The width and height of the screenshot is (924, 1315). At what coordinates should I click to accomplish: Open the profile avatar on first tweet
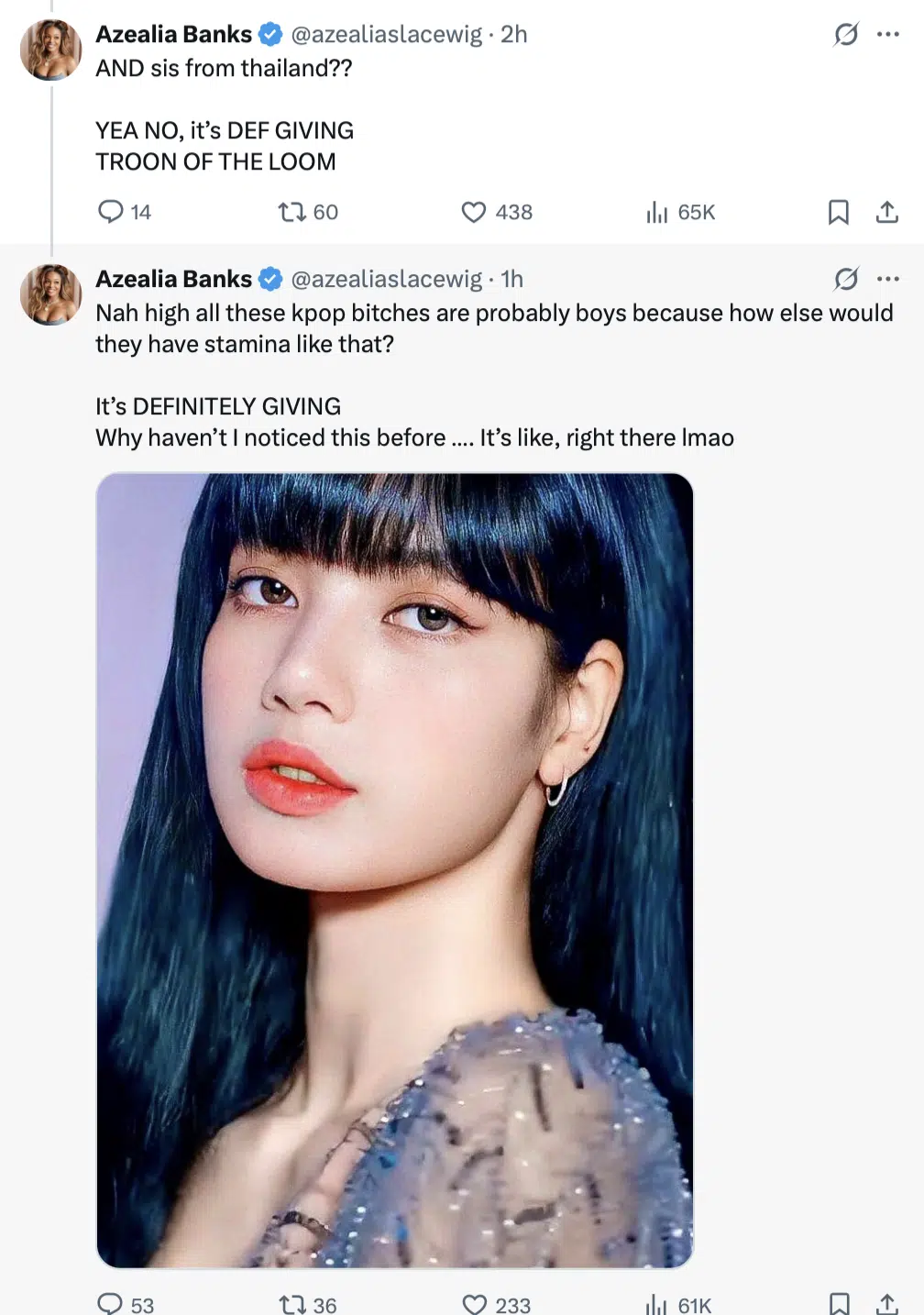(51, 50)
